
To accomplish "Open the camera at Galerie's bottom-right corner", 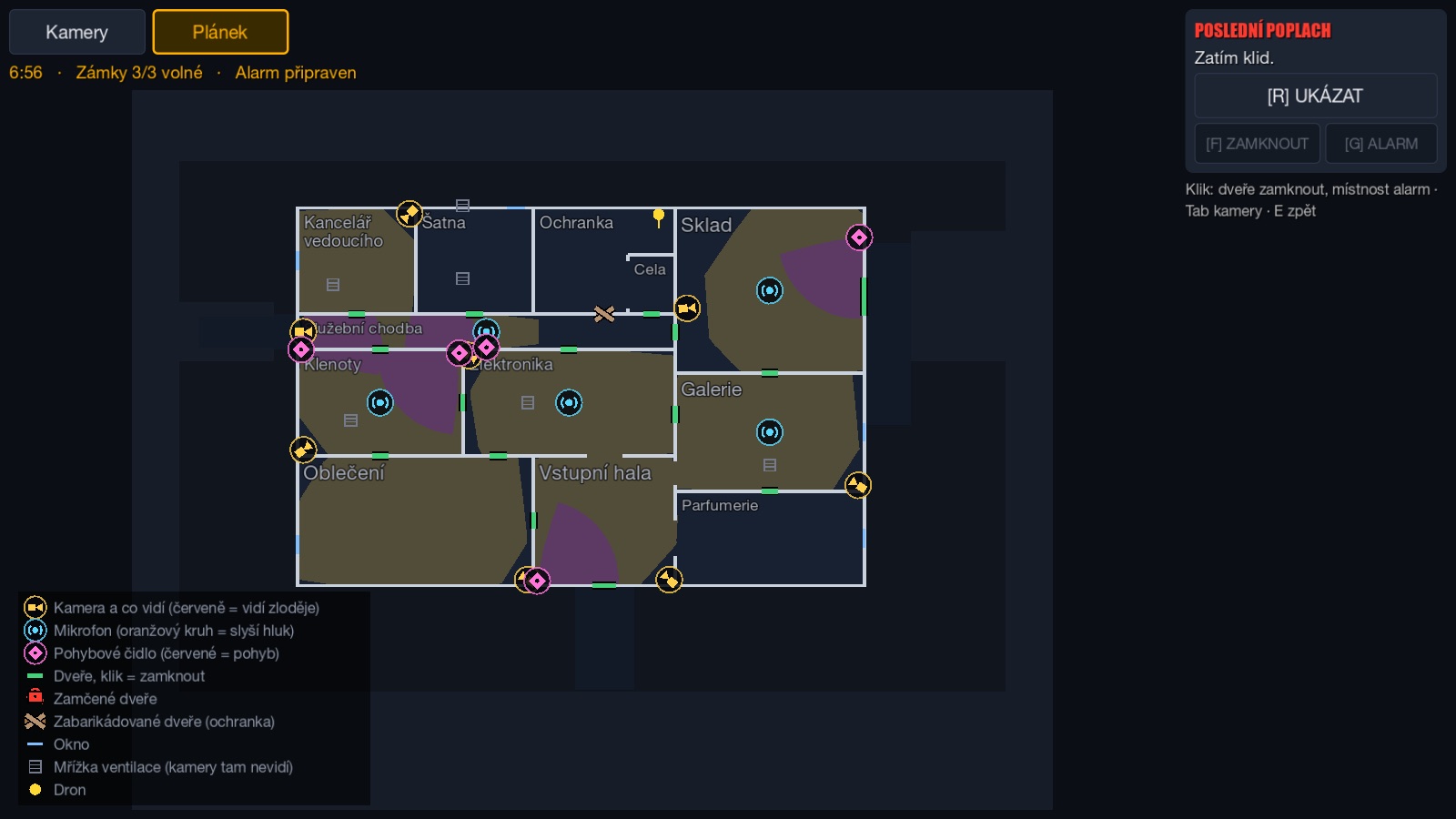I will pyautogui.click(x=858, y=485).
